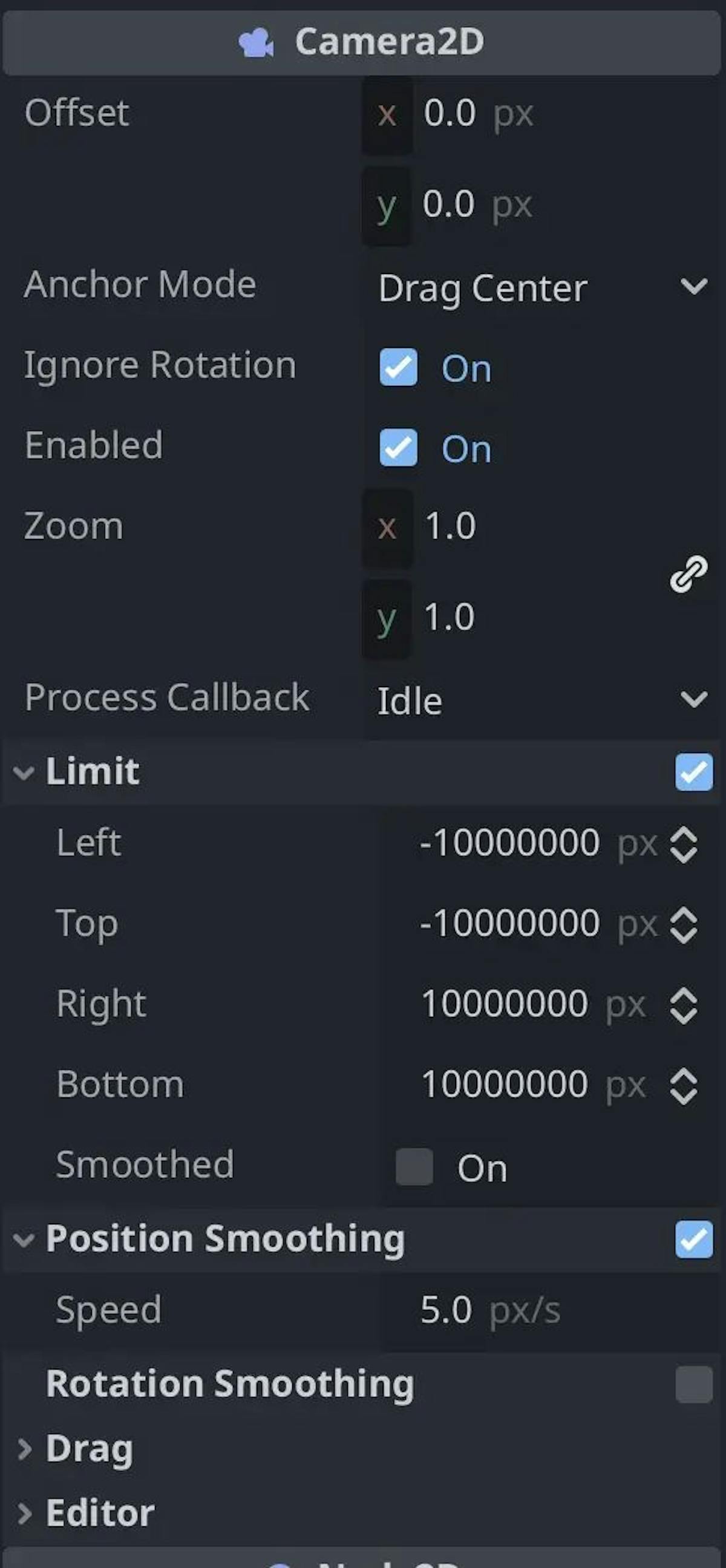Screen dimensions: 726x1568
Task: Enable the Rotation Smoothing checkbox
Action: [694, 1384]
